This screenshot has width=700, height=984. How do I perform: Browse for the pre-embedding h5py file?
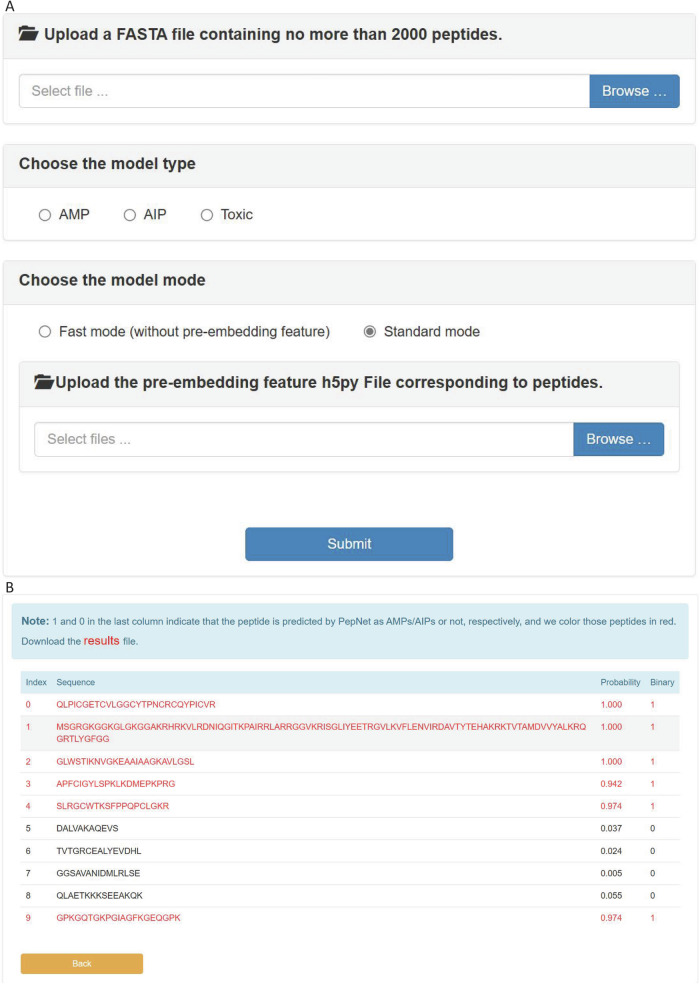tap(618, 439)
